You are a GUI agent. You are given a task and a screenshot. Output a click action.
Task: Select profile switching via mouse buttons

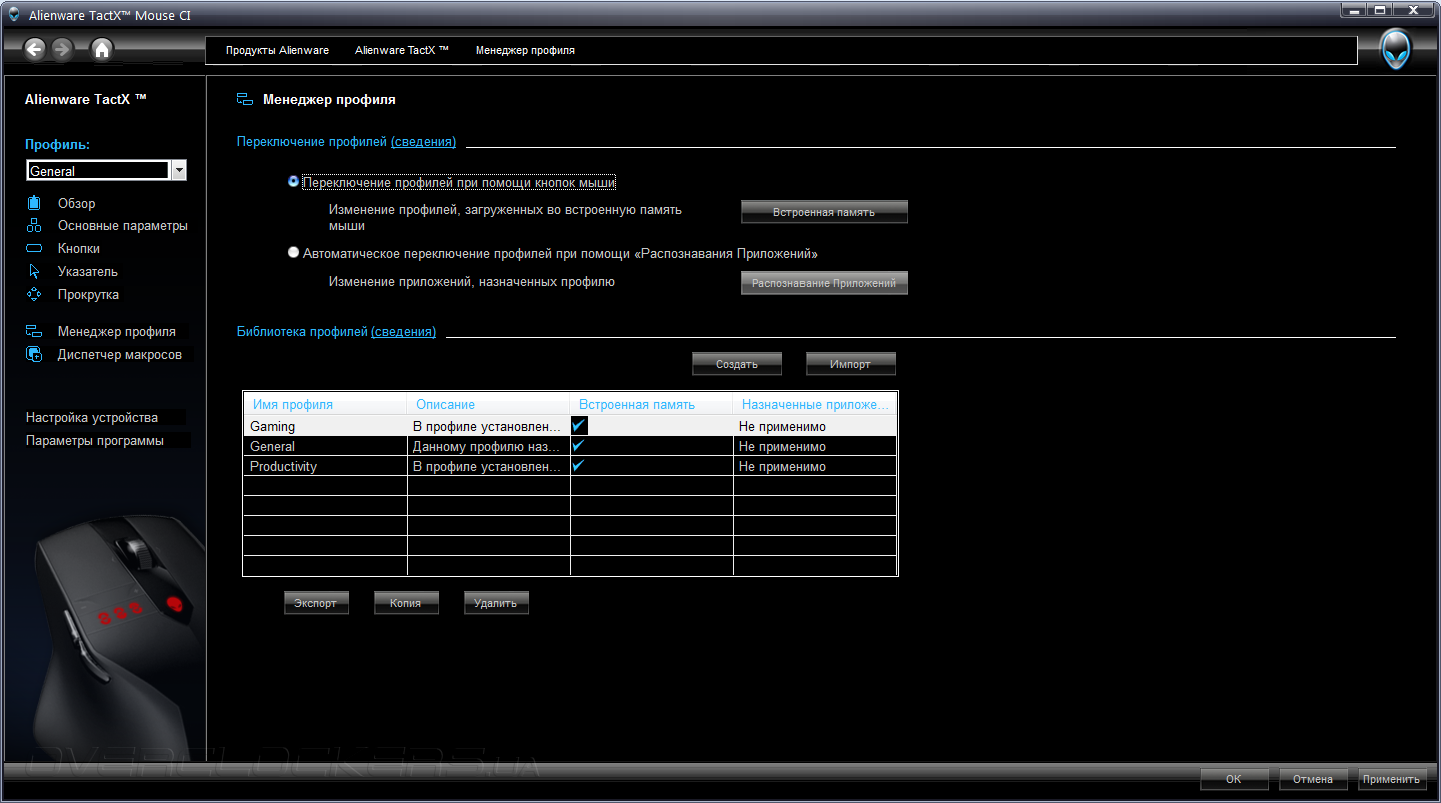pos(293,182)
